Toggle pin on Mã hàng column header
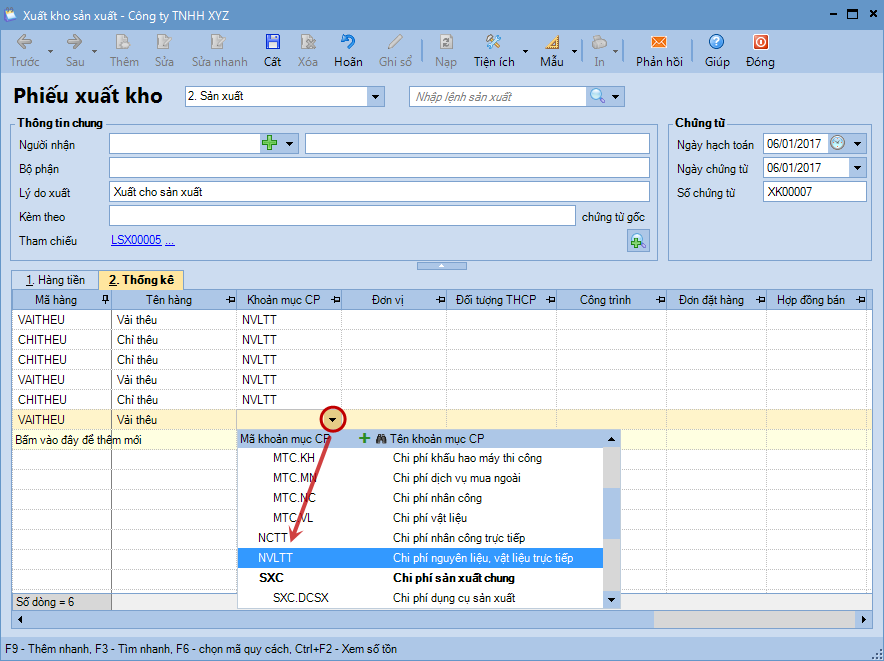The width and height of the screenshot is (884, 661). point(105,300)
